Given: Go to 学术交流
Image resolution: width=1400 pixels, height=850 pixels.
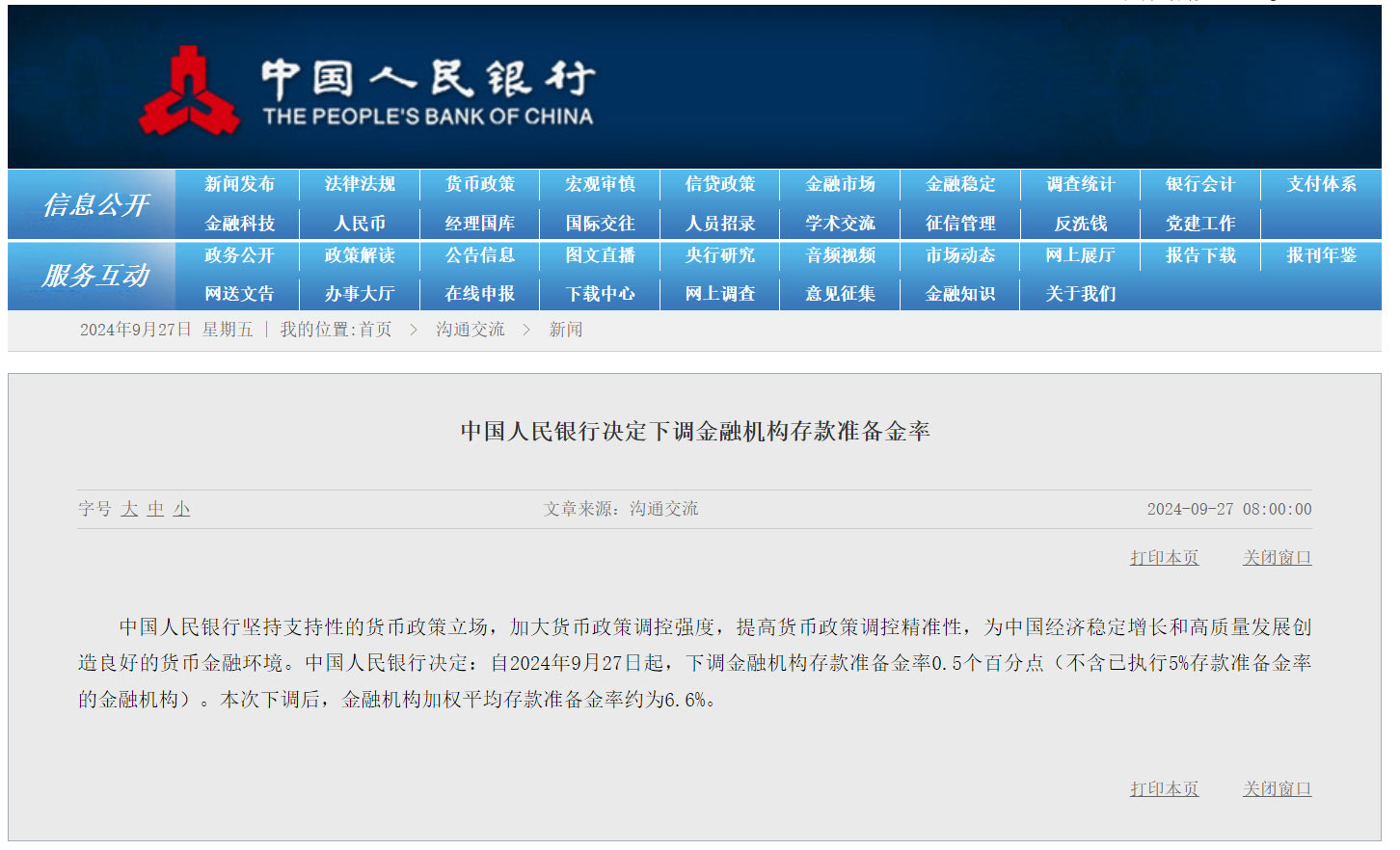Looking at the screenshot, I should coord(841,224).
